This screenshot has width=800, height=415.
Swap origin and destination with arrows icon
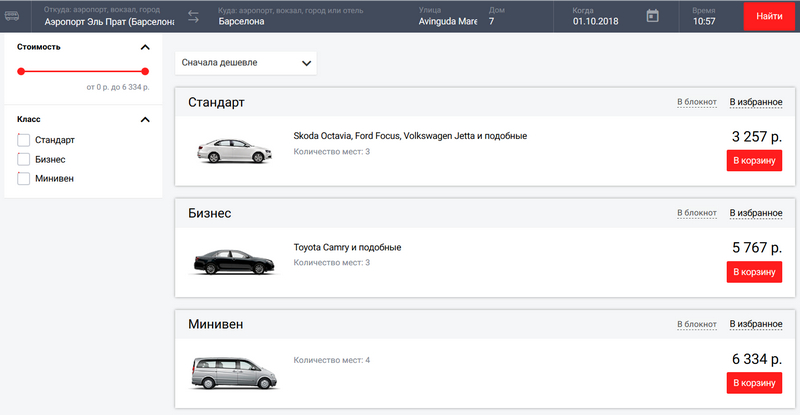(x=194, y=16)
